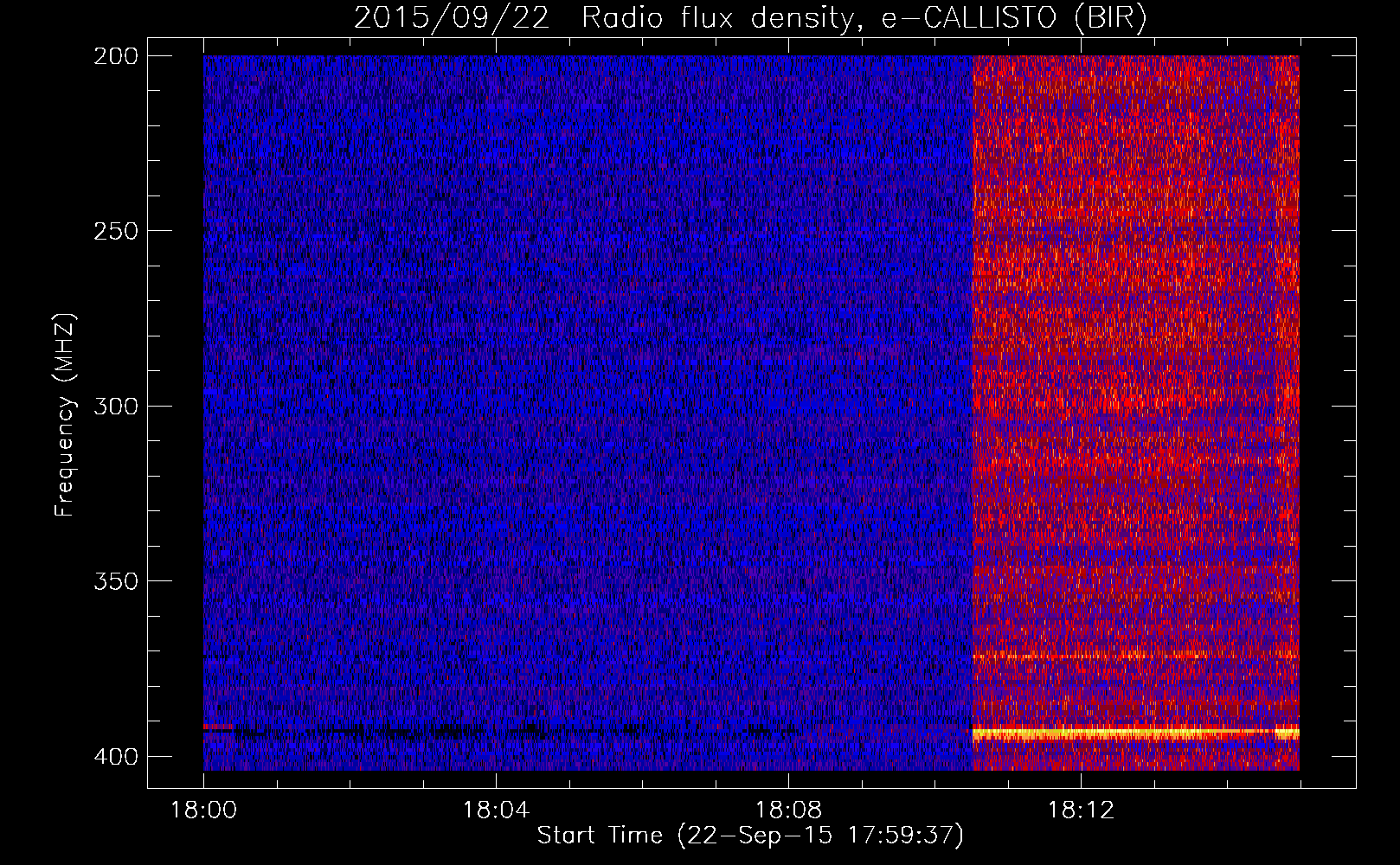Click the 400 frequency tick label
The height and width of the screenshot is (865, 1400).
[x=116, y=757]
